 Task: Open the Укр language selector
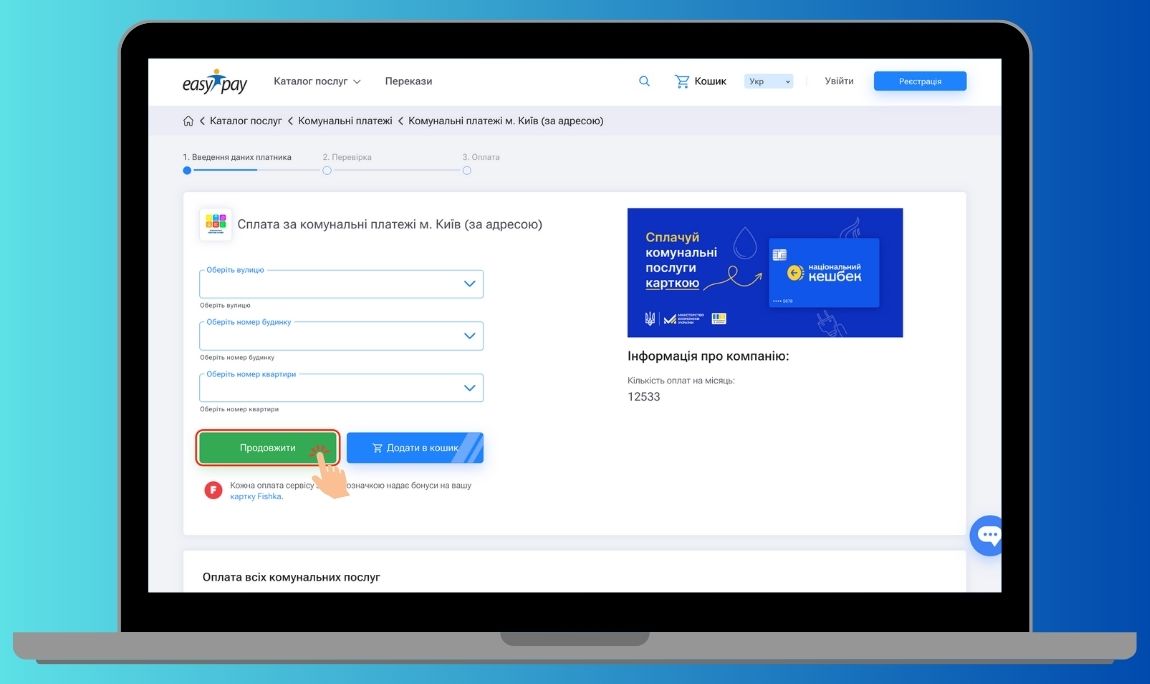(768, 81)
